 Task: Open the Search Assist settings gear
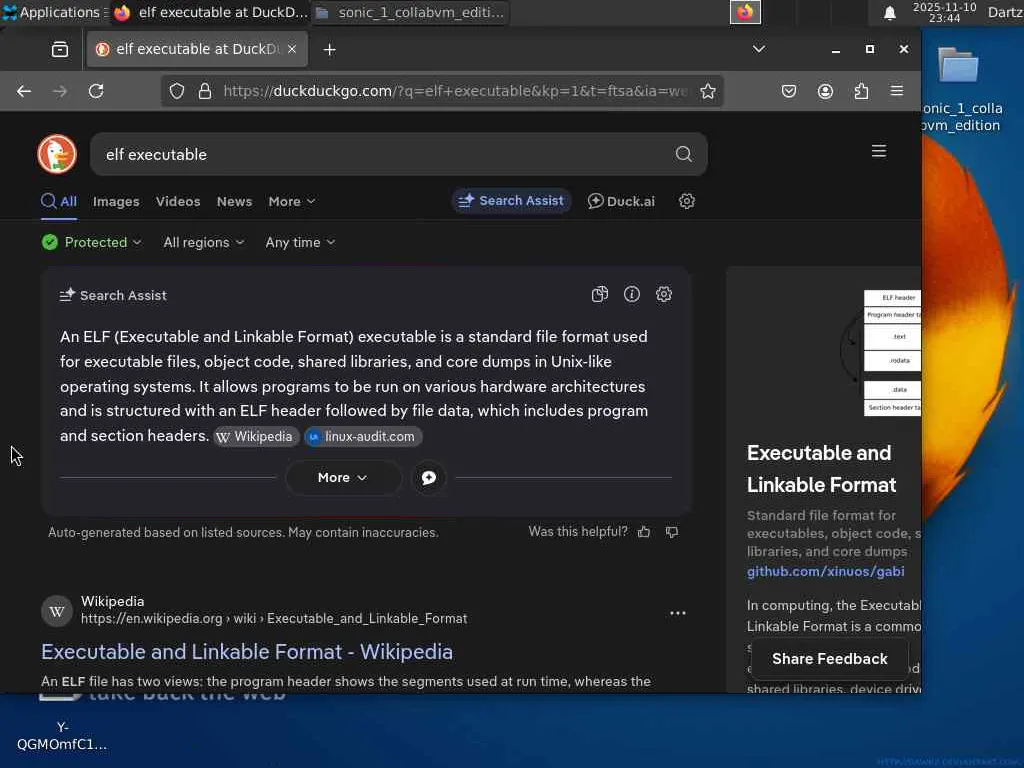coord(664,295)
